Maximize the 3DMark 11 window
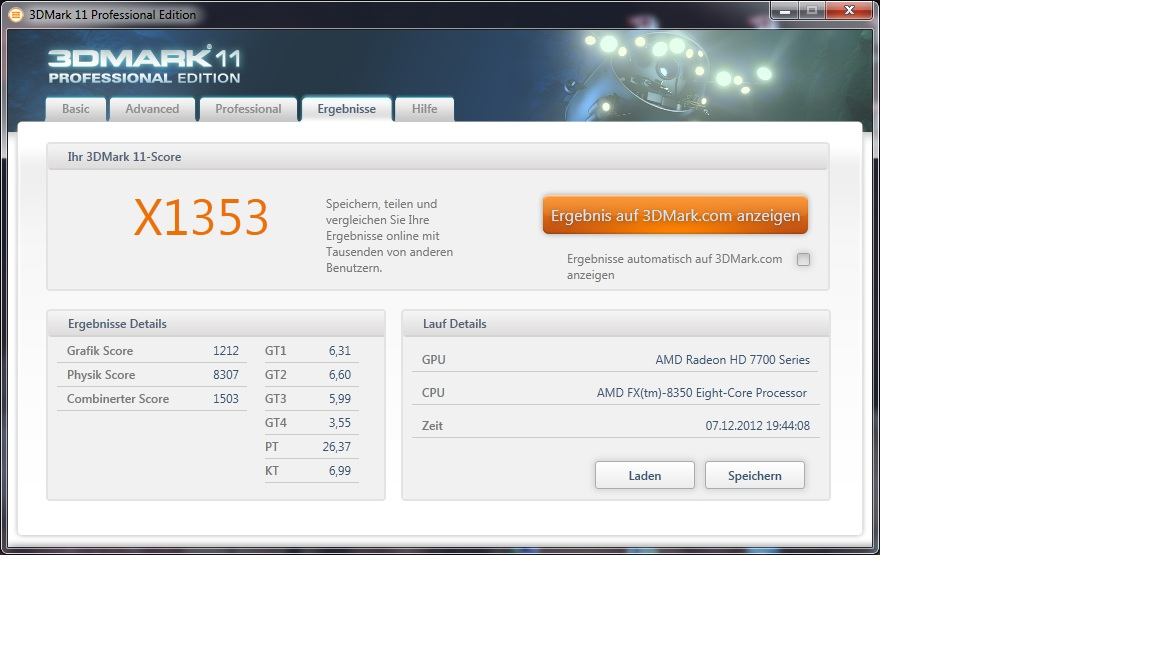The width and height of the screenshot is (1152, 648). click(812, 10)
